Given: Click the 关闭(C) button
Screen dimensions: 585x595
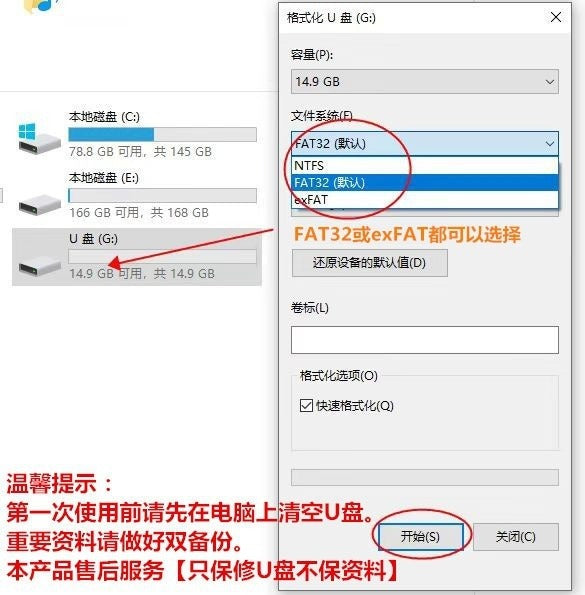Looking at the screenshot, I should [x=516, y=537].
